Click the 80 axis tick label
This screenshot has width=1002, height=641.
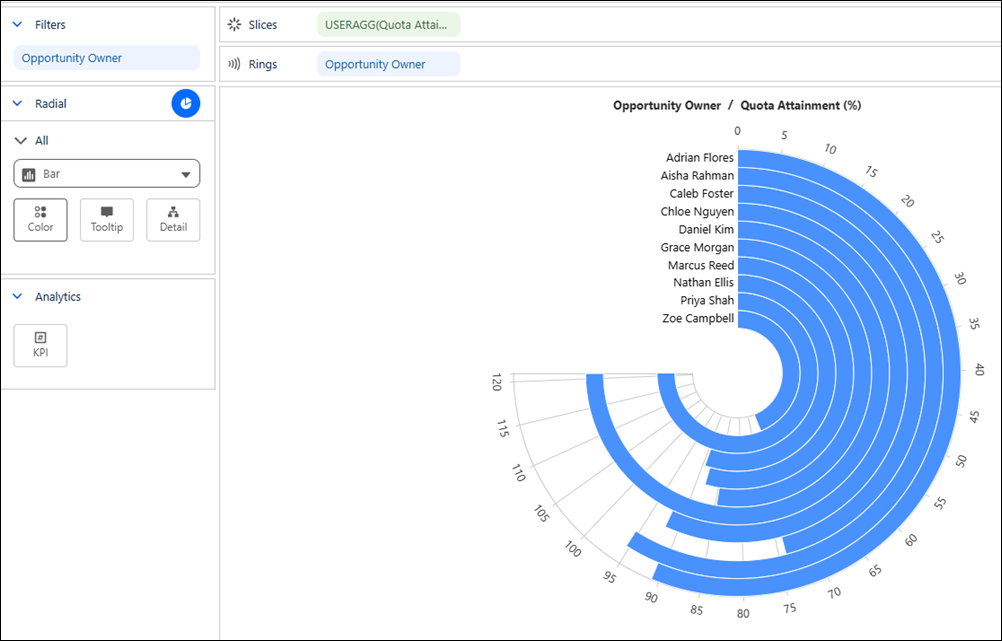coord(743,614)
